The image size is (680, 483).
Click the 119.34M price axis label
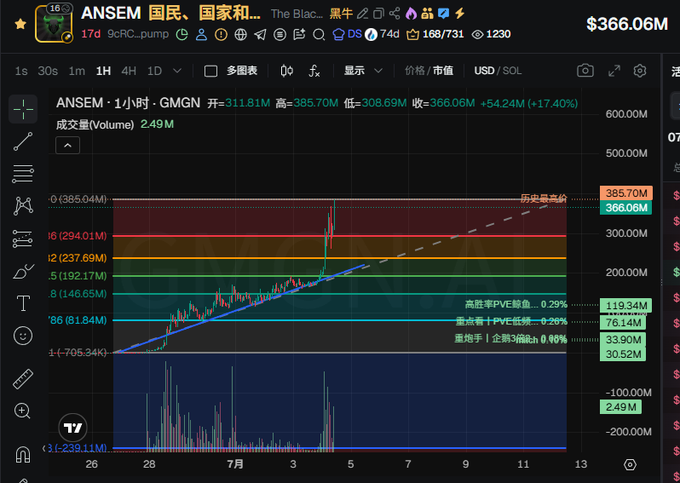(626, 306)
